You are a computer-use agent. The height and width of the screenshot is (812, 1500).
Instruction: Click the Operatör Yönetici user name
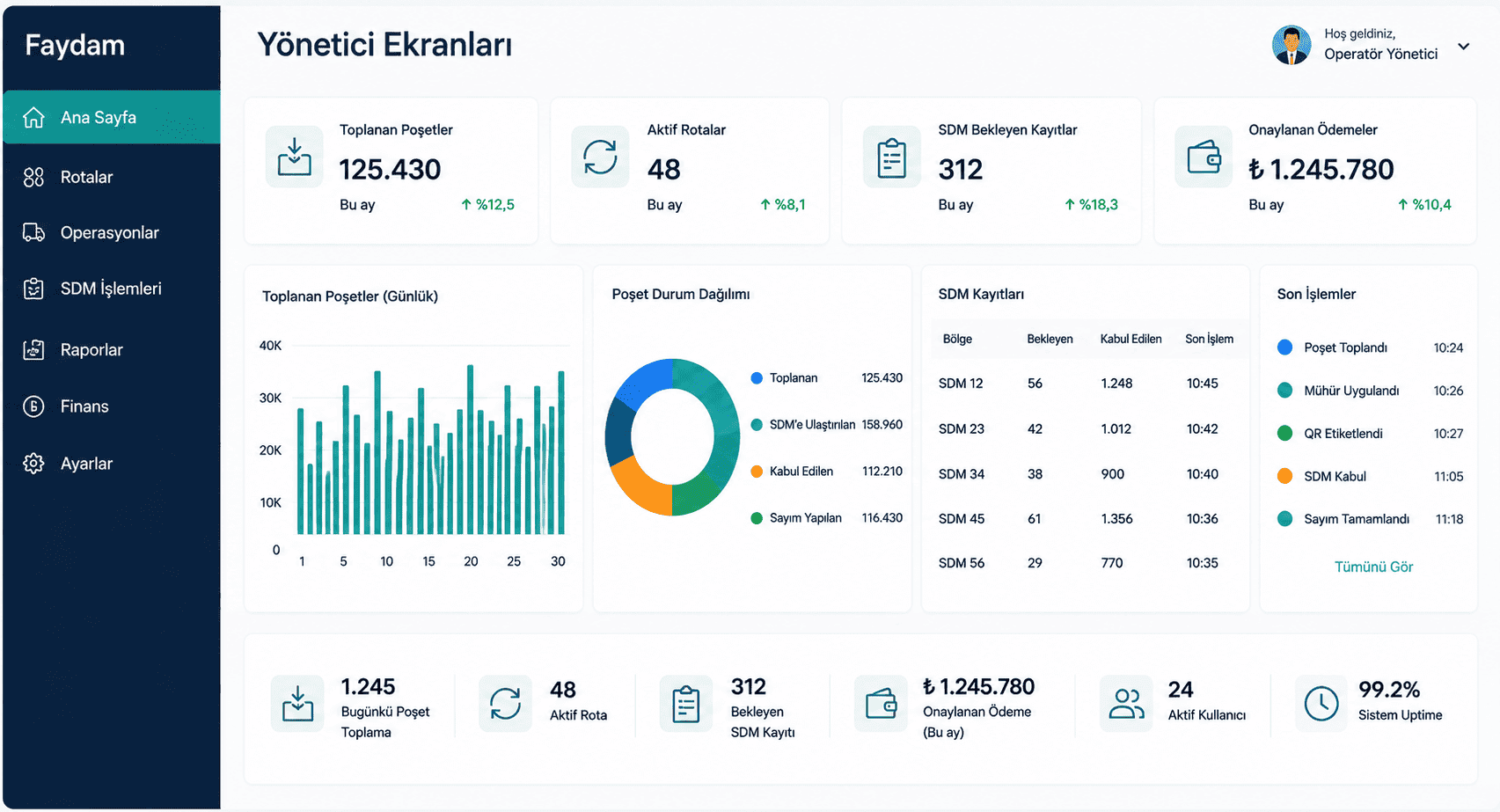click(1381, 54)
